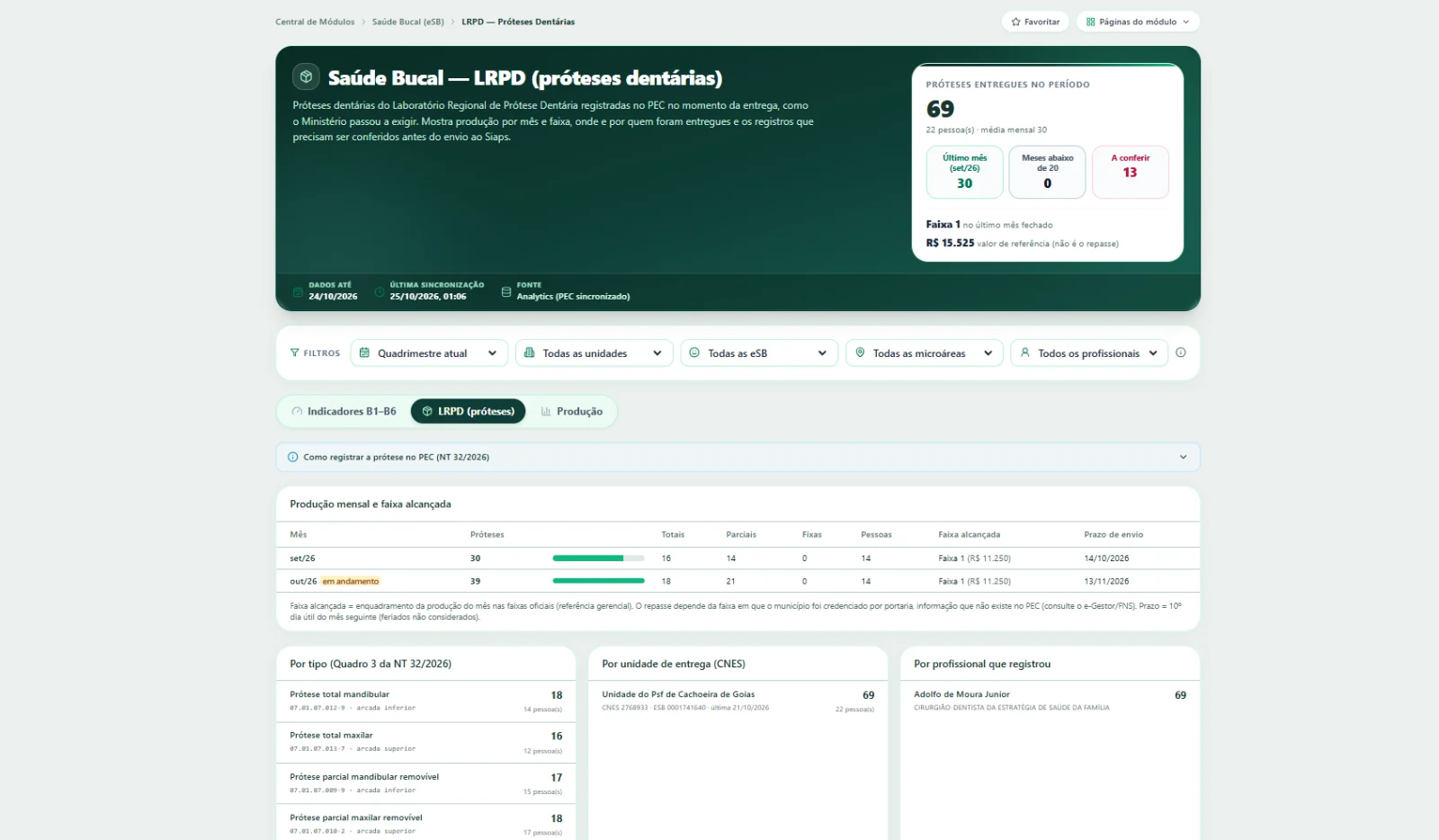Click the person icon in profissionais filter
Screen dimensions: 1439x840
tap(1024, 353)
